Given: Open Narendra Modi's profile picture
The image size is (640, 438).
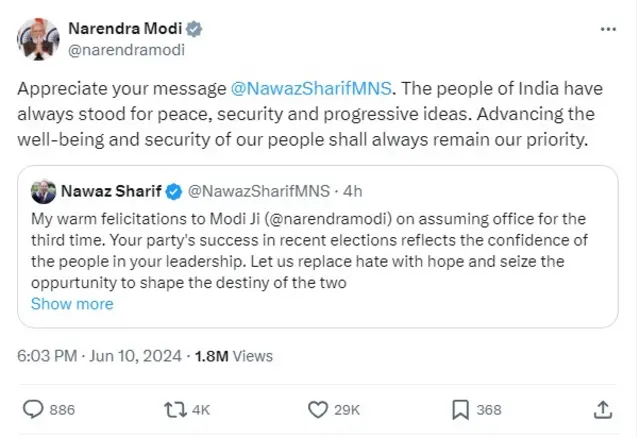Looking at the screenshot, I should click(37, 37).
